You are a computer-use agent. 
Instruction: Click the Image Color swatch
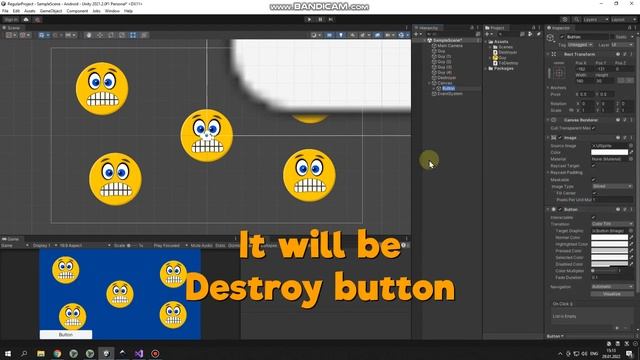coord(609,152)
